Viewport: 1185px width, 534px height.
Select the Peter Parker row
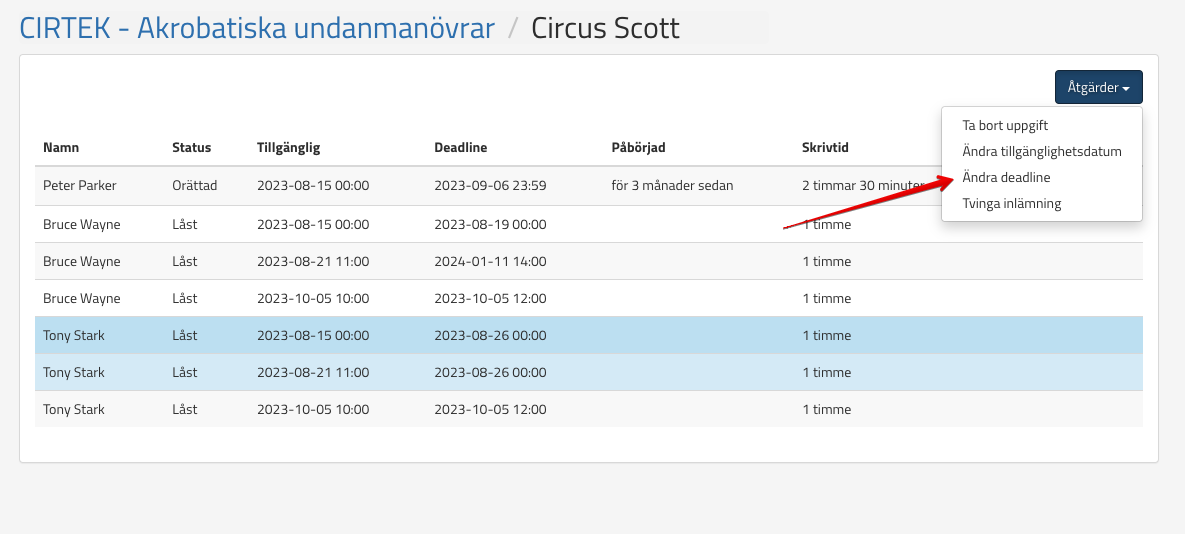80,186
